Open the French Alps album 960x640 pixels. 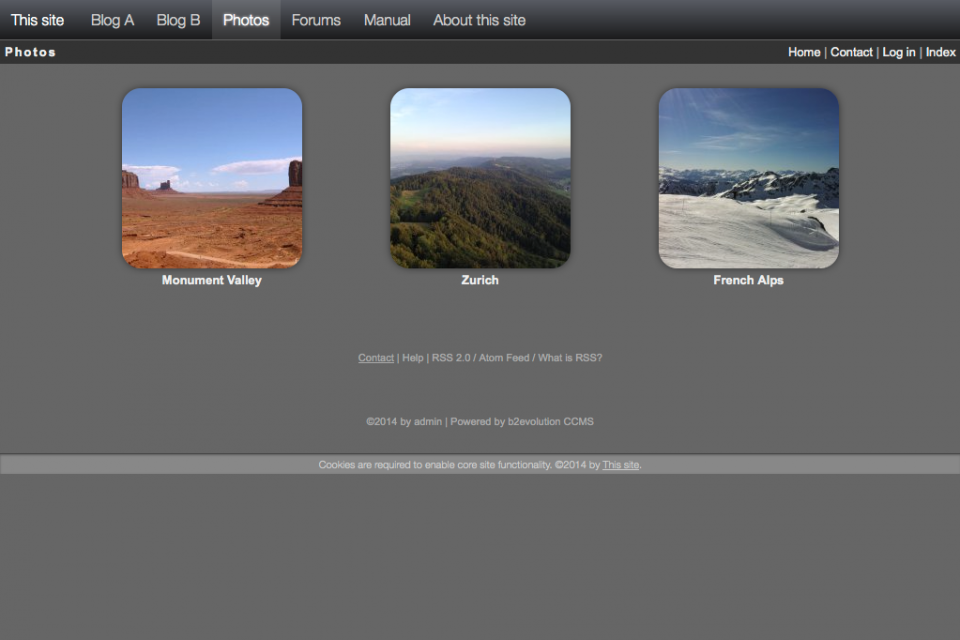click(748, 177)
